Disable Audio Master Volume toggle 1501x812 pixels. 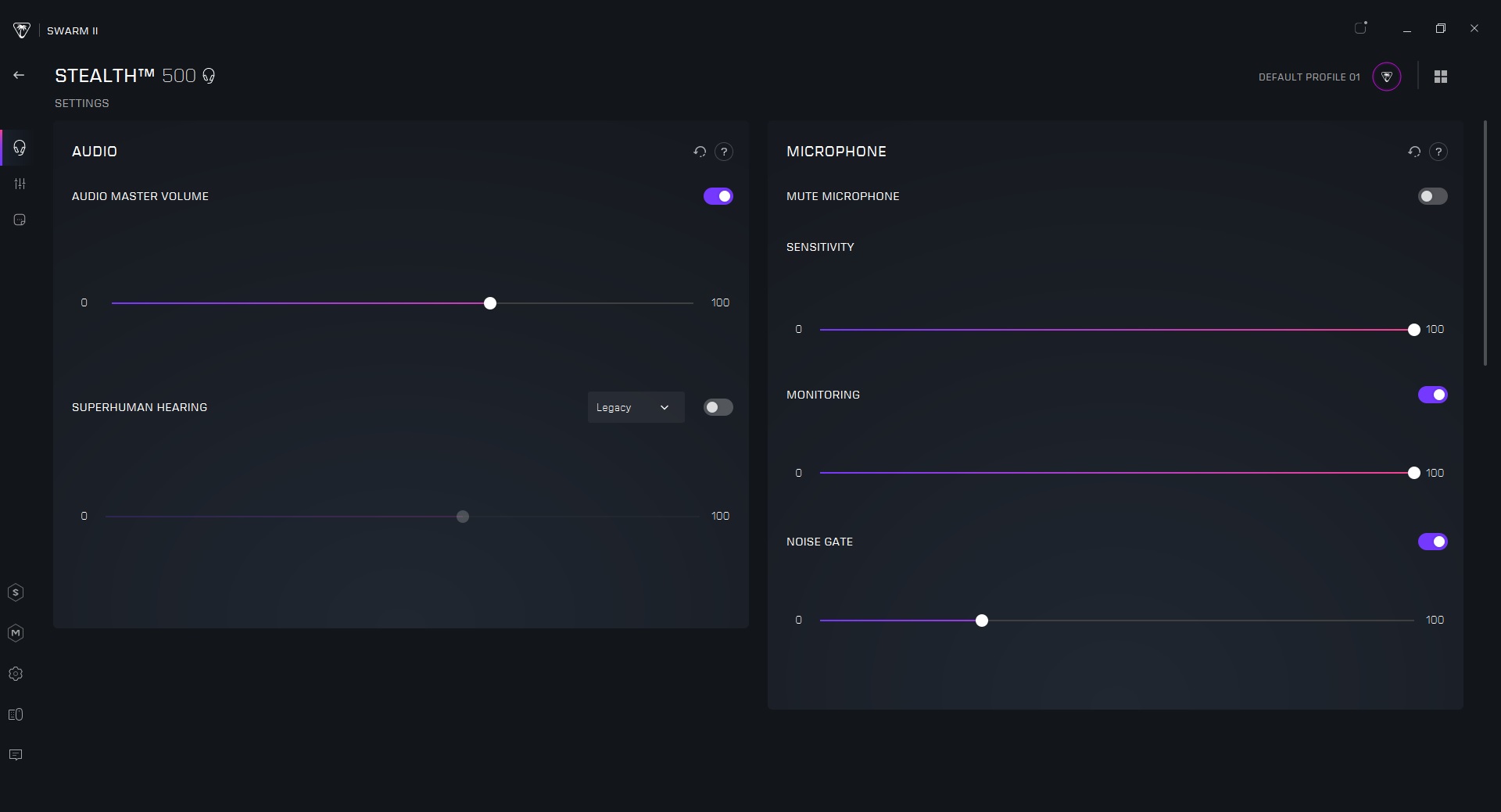(x=718, y=196)
